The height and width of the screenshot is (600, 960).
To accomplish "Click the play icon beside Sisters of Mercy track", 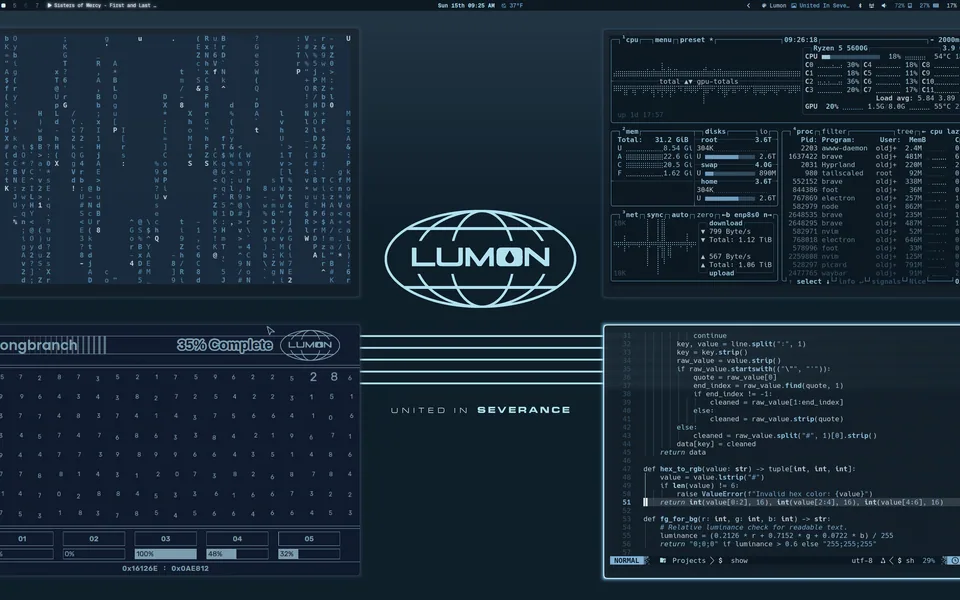I will coord(50,6).
